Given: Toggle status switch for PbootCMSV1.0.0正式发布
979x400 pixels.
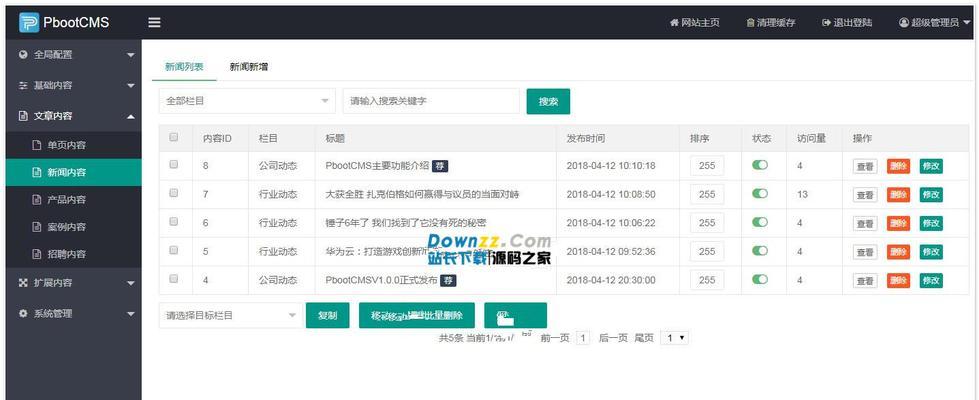Looking at the screenshot, I should tap(760, 280).
